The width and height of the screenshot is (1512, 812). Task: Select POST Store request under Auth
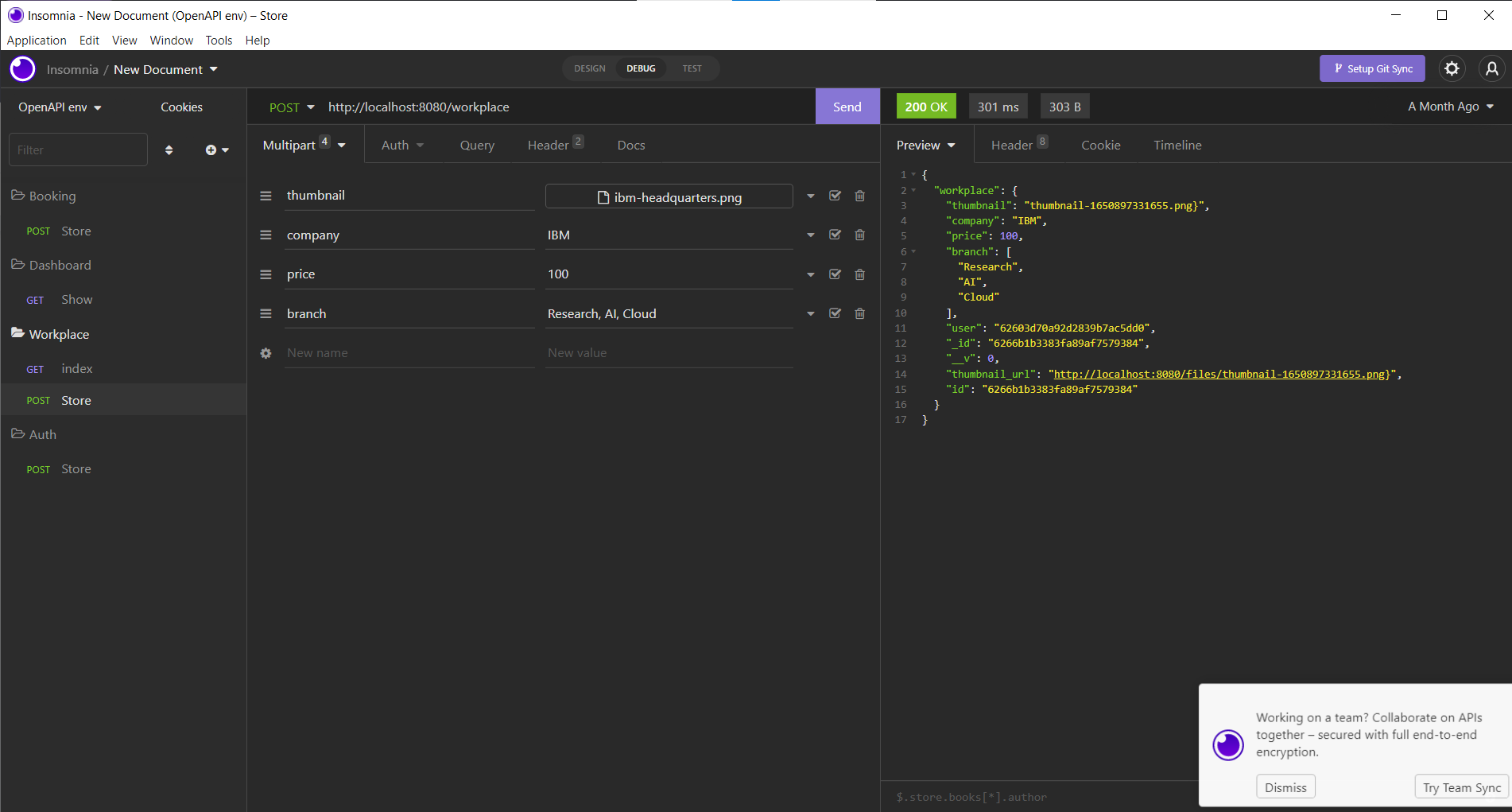pos(123,468)
